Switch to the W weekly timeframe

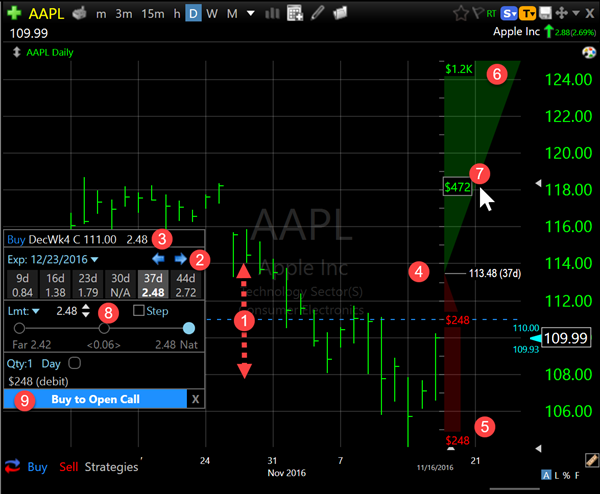click(212, 14)
